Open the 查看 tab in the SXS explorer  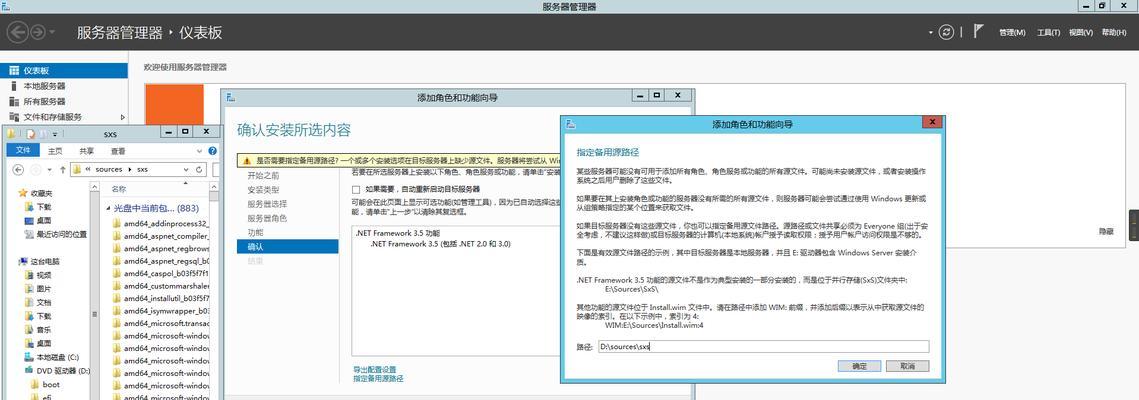click(x=118, y=151)
